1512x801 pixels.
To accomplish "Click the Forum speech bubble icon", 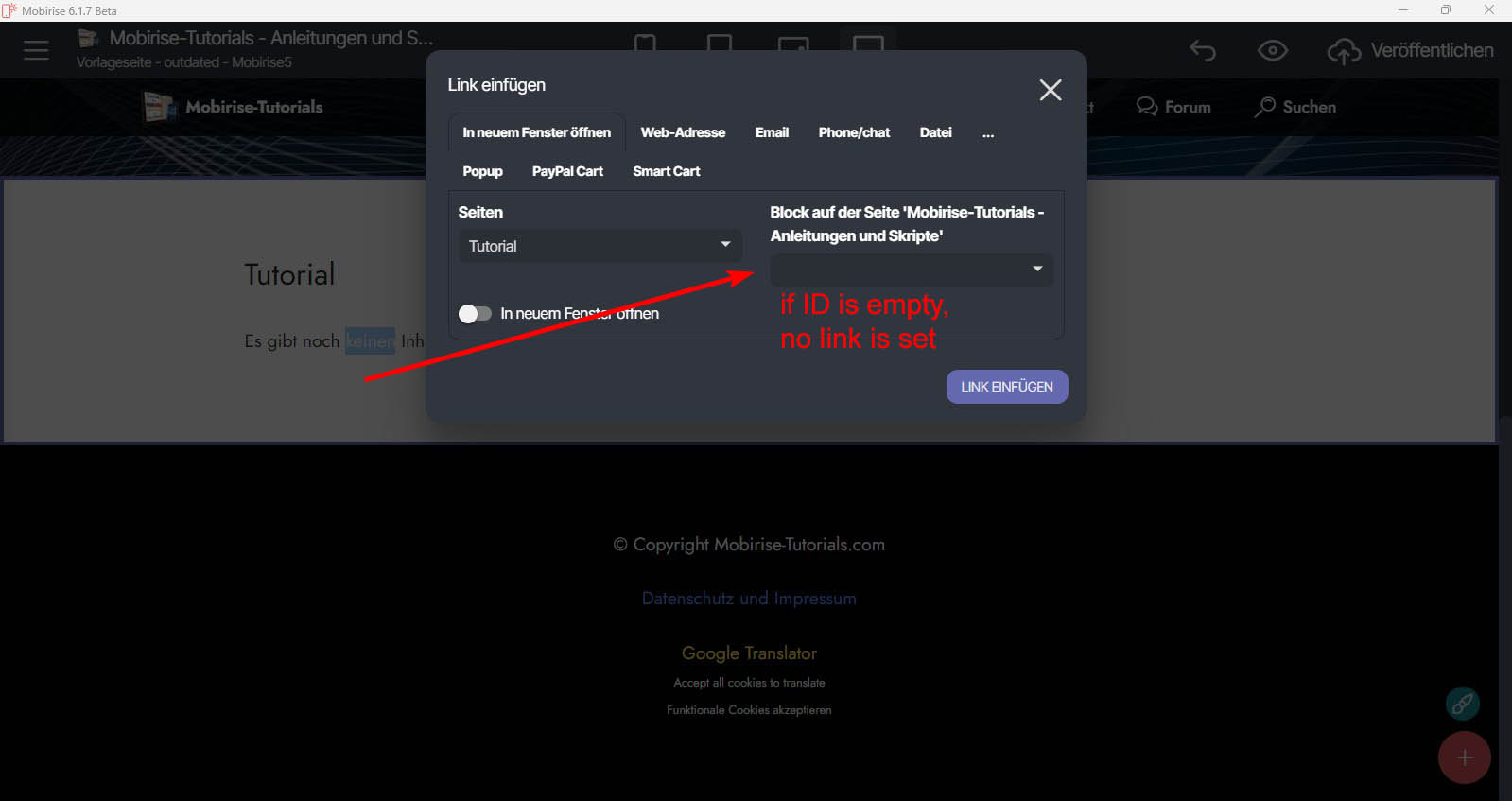I will (1147, 107).
